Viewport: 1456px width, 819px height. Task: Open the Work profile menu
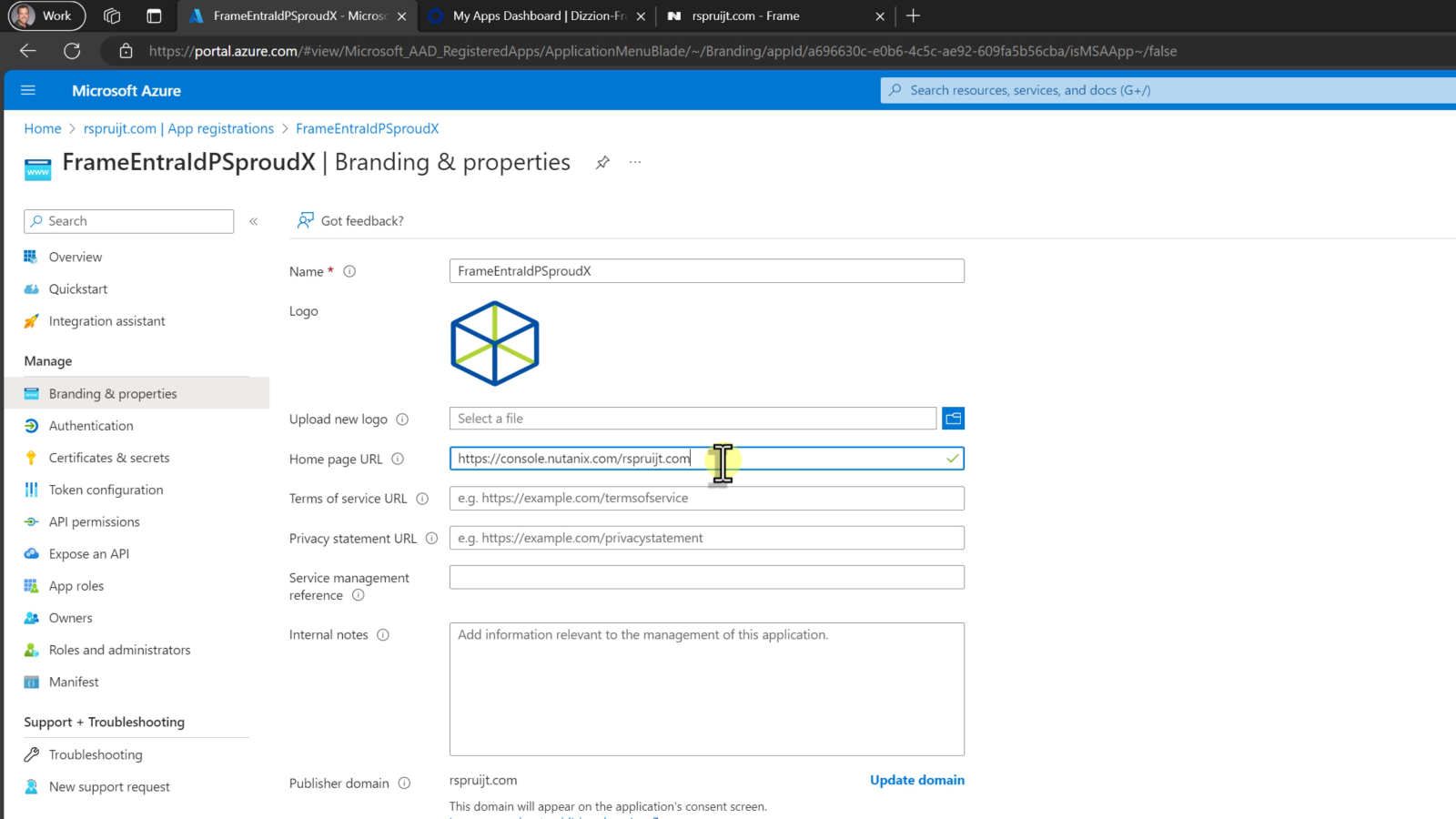46,15
